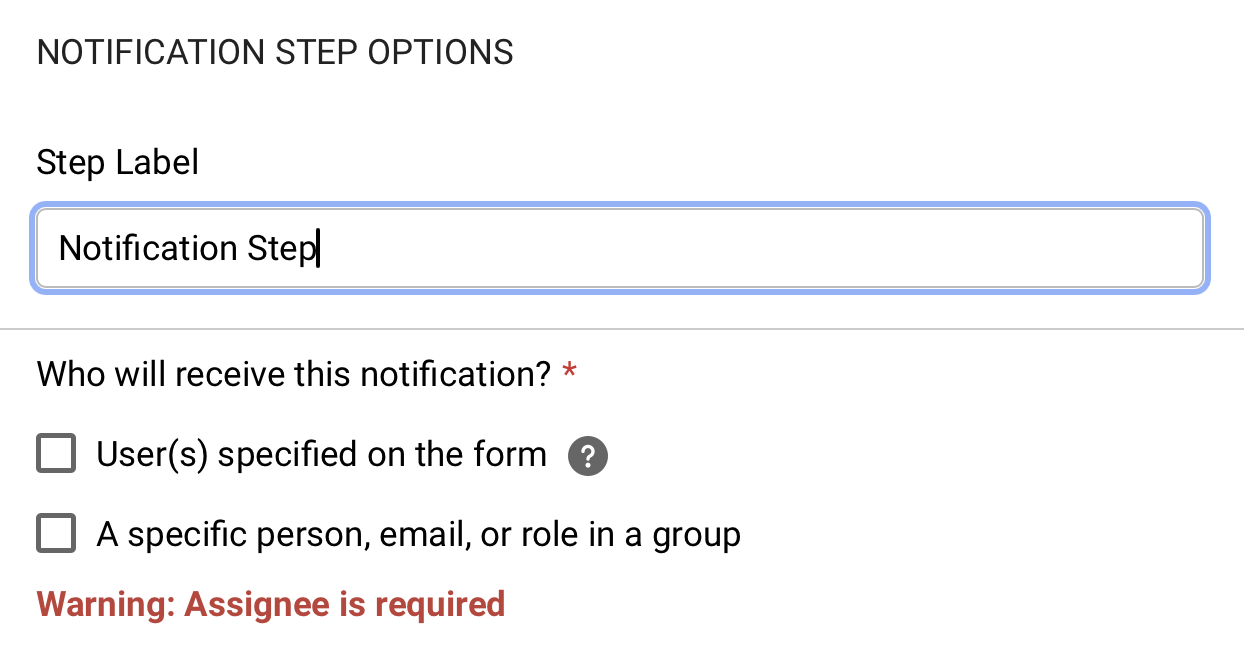Click the NOTIFICATION STEP OPTIONS heading
Viewport: 1244px width, 664px height.
[x=275, y=51]
